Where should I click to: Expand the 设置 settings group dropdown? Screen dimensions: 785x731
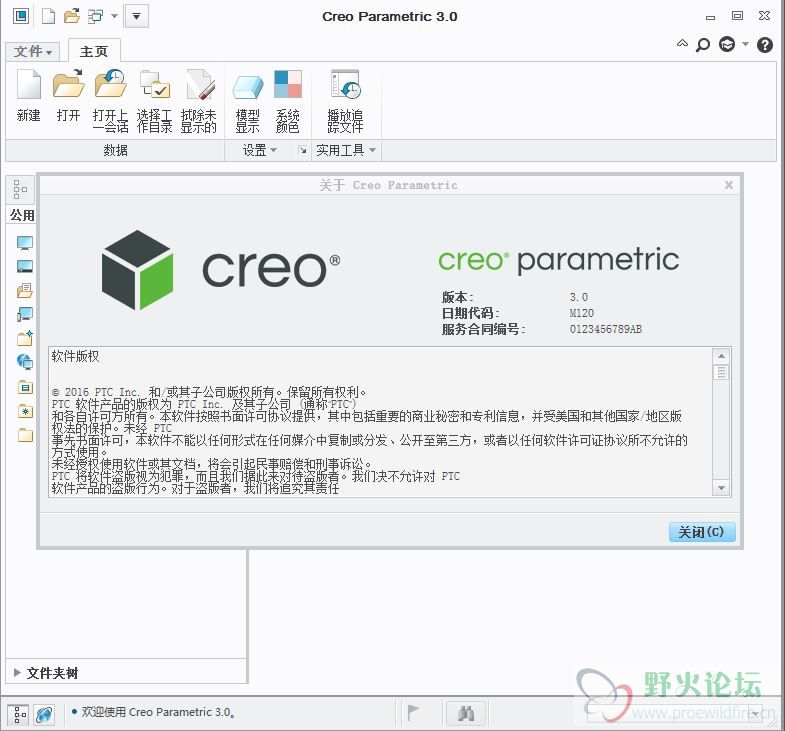[x=259, y=150]
